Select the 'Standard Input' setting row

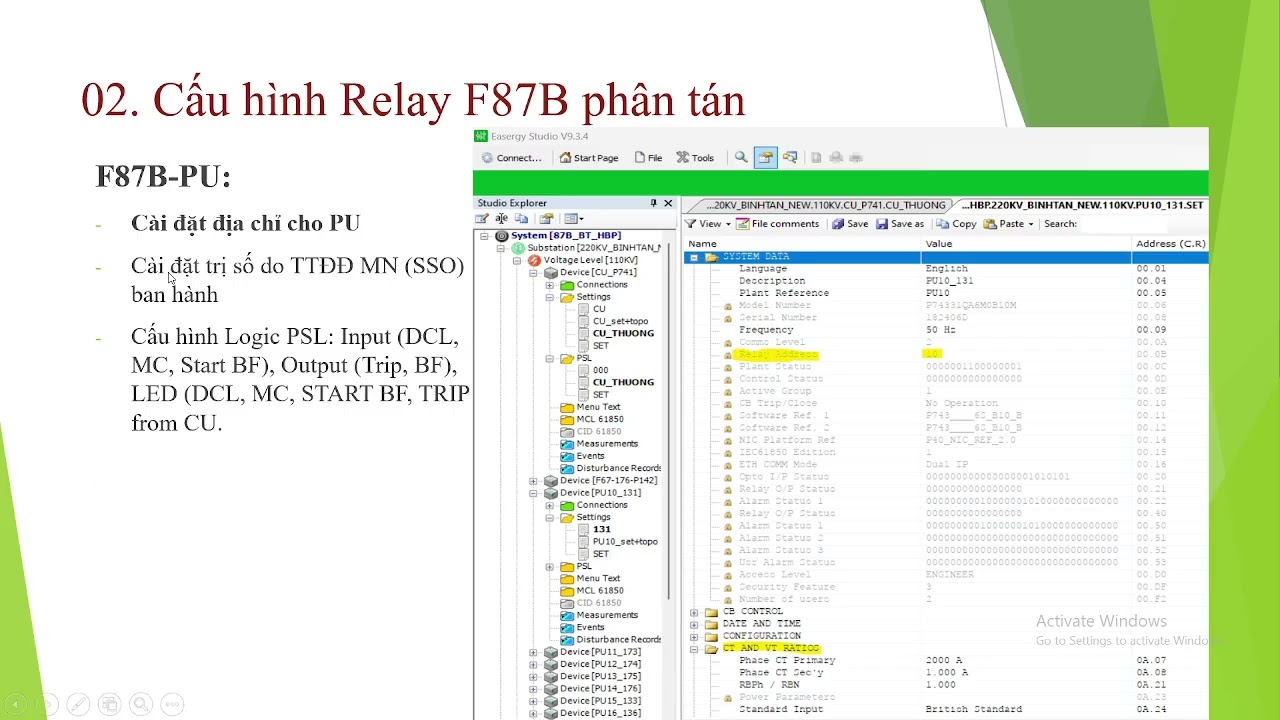click(946, 709)
